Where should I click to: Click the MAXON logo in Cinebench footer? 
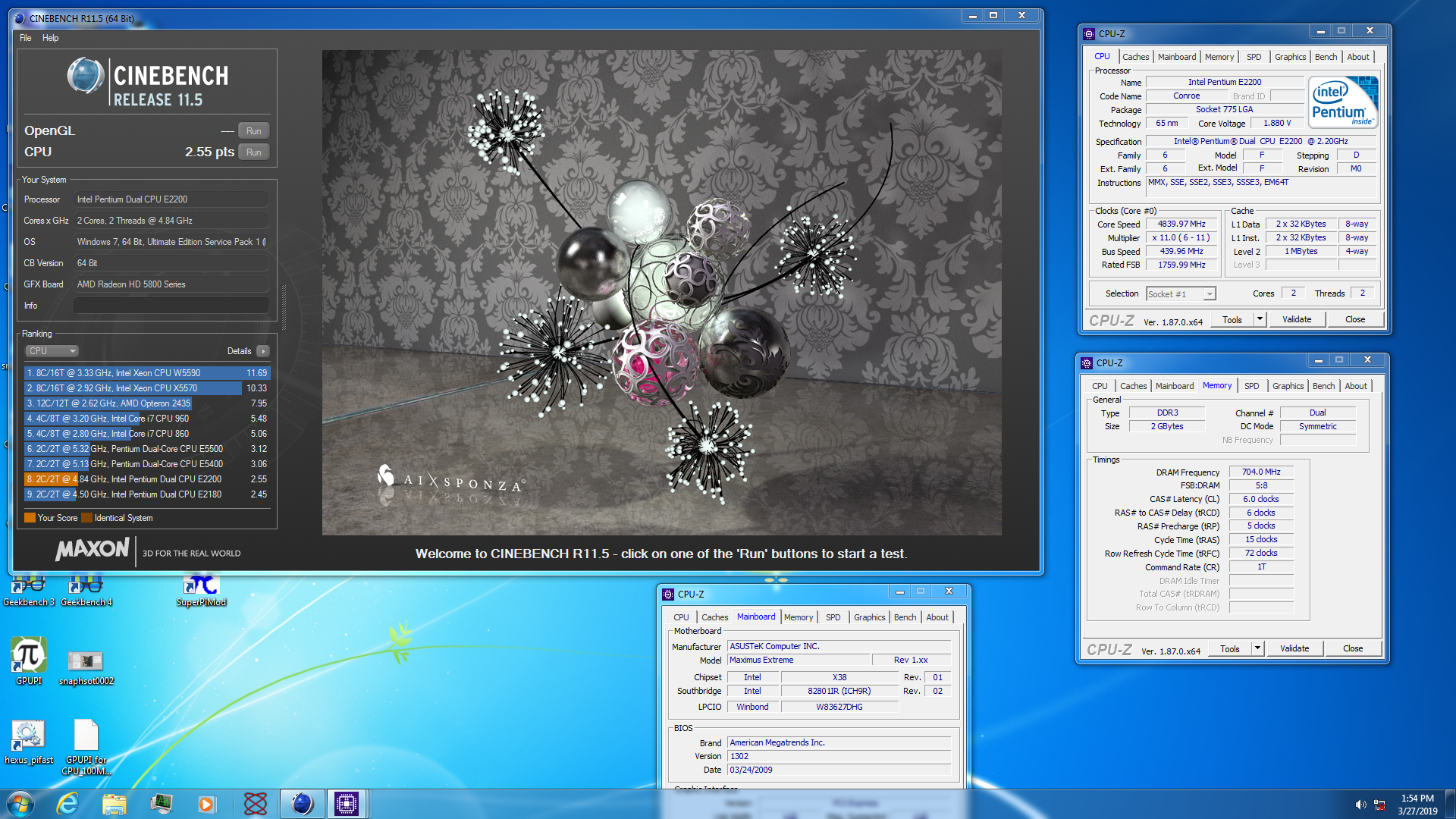pyautogui.click(x=93, y=548)
